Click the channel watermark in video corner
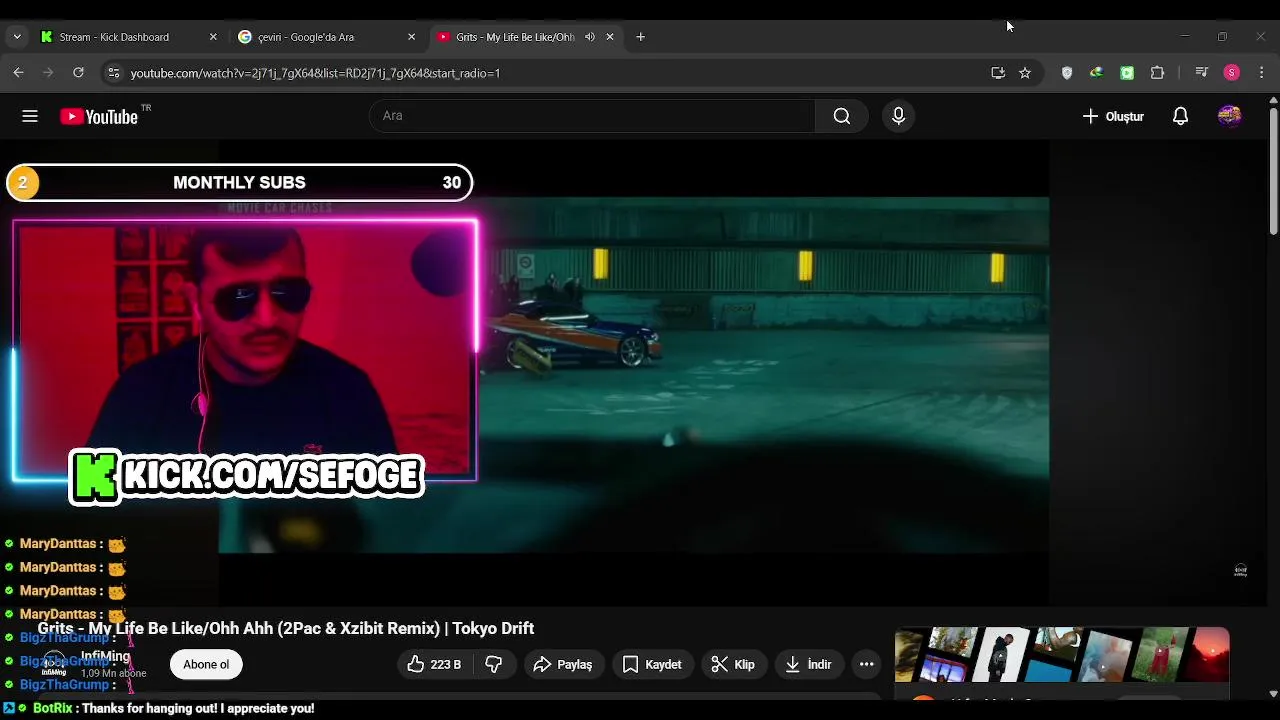This screenshot has height=720, width=1280. [x=1240, y=570]
